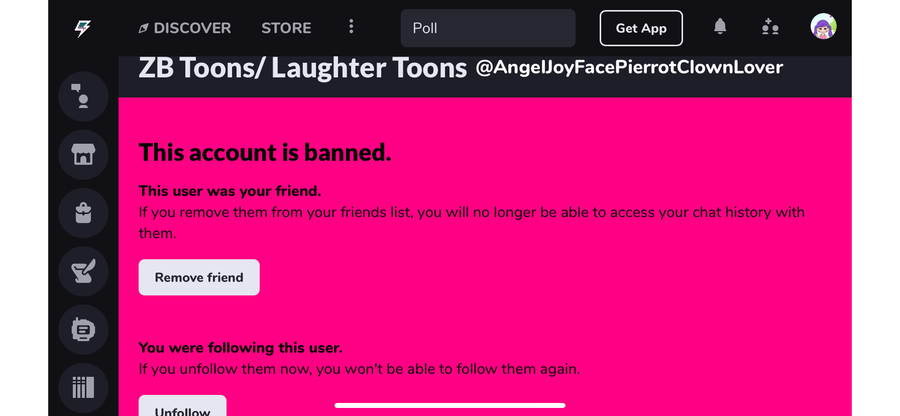Click your profile avatar in the top right
This screenshot has width=900, height=416.
pyautogui.click(x=823, y=28)
